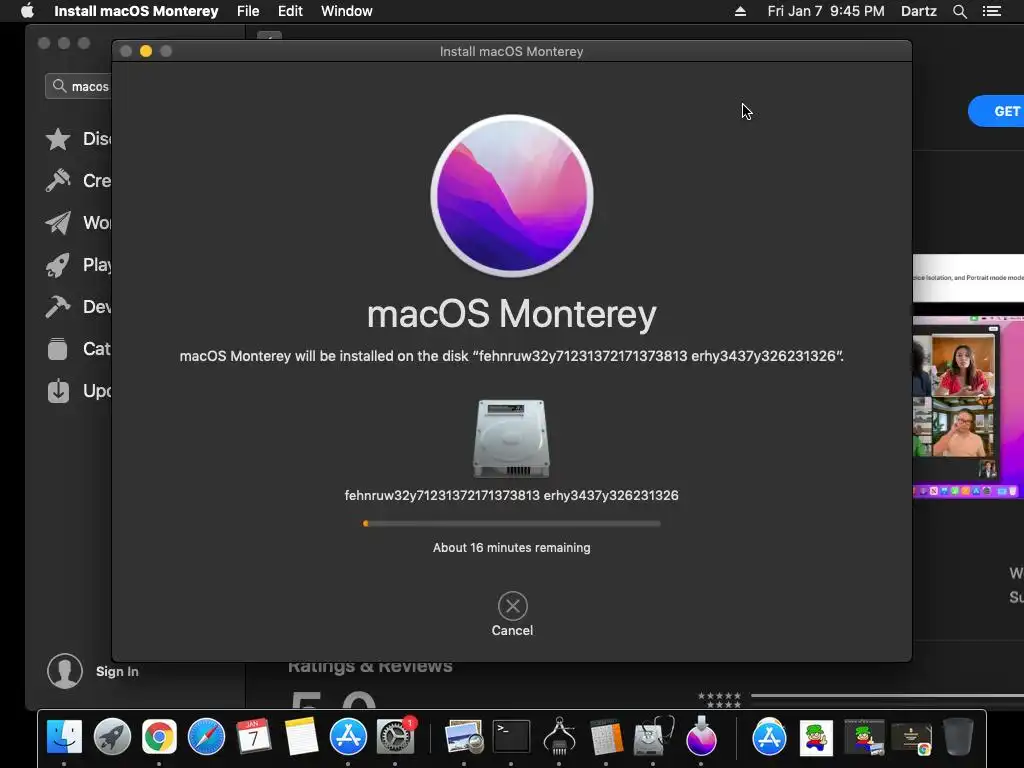Open System Information from the Dock
The width and height of the screenshot is (1024, 768).
click(x=559, y=737)
